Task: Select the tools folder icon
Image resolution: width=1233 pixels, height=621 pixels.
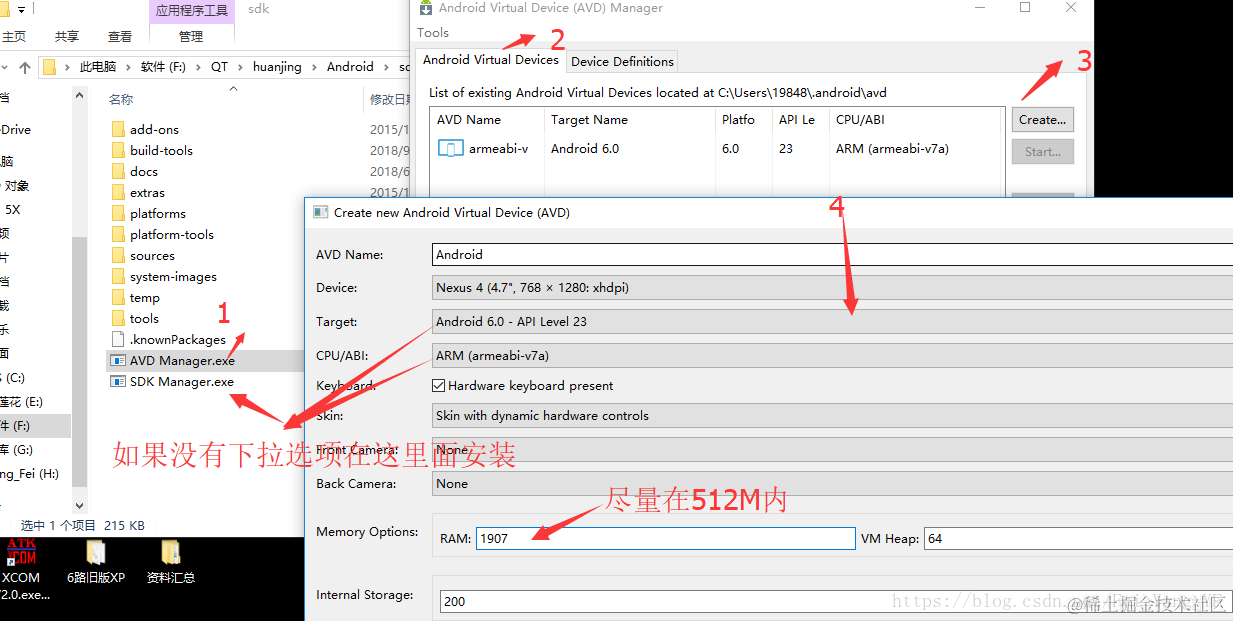Action: coord(117,318)
